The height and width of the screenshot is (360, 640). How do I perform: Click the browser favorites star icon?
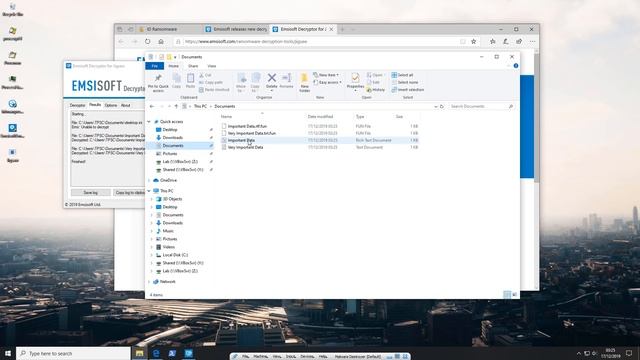tap(473, 42)
